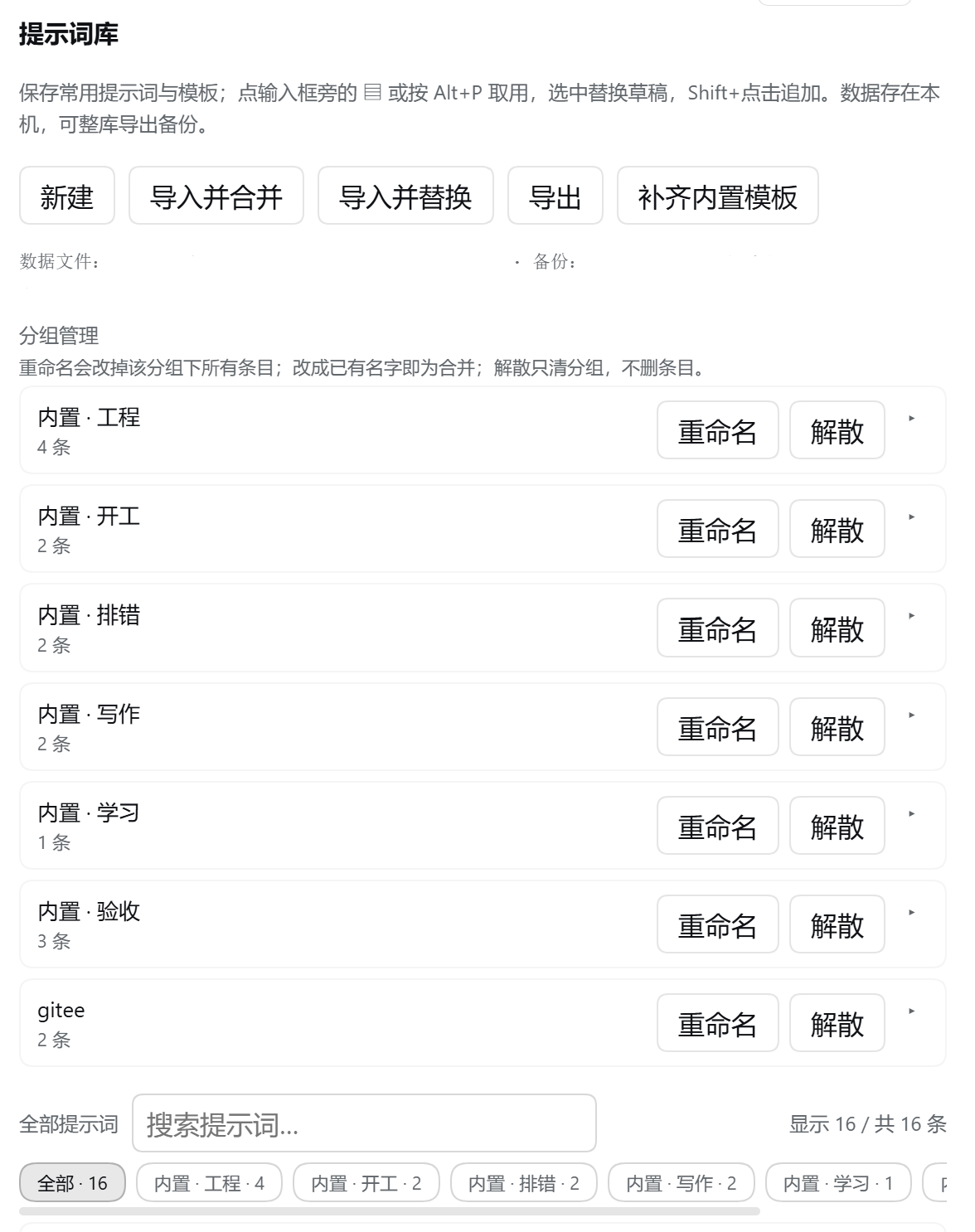The width and height of the screenshot is (975, 1232).
Task: Expand the 内置 · 开工 group arrow
Action: point(912,517)
